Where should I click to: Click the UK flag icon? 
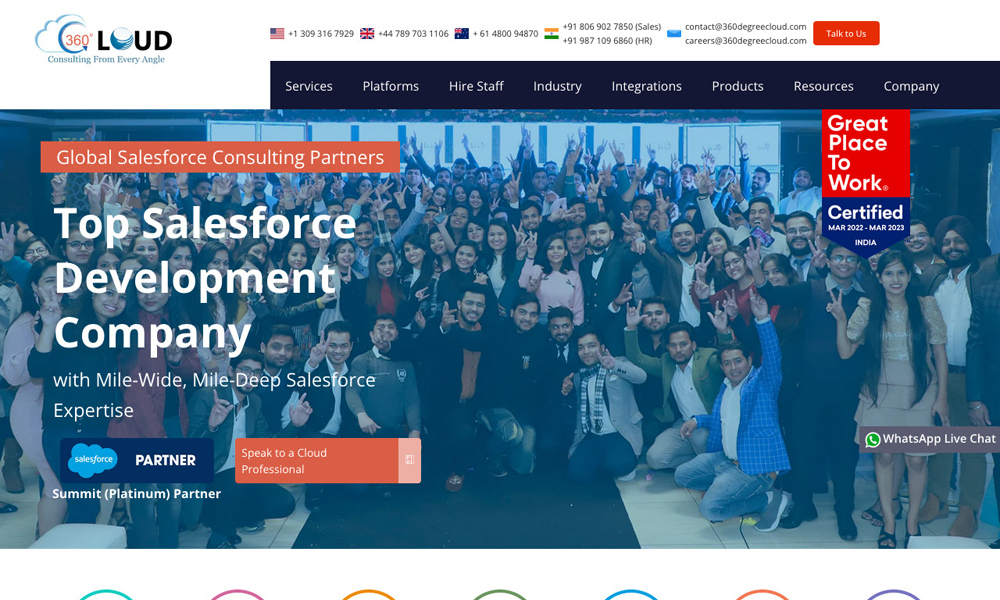pos(367,33)
